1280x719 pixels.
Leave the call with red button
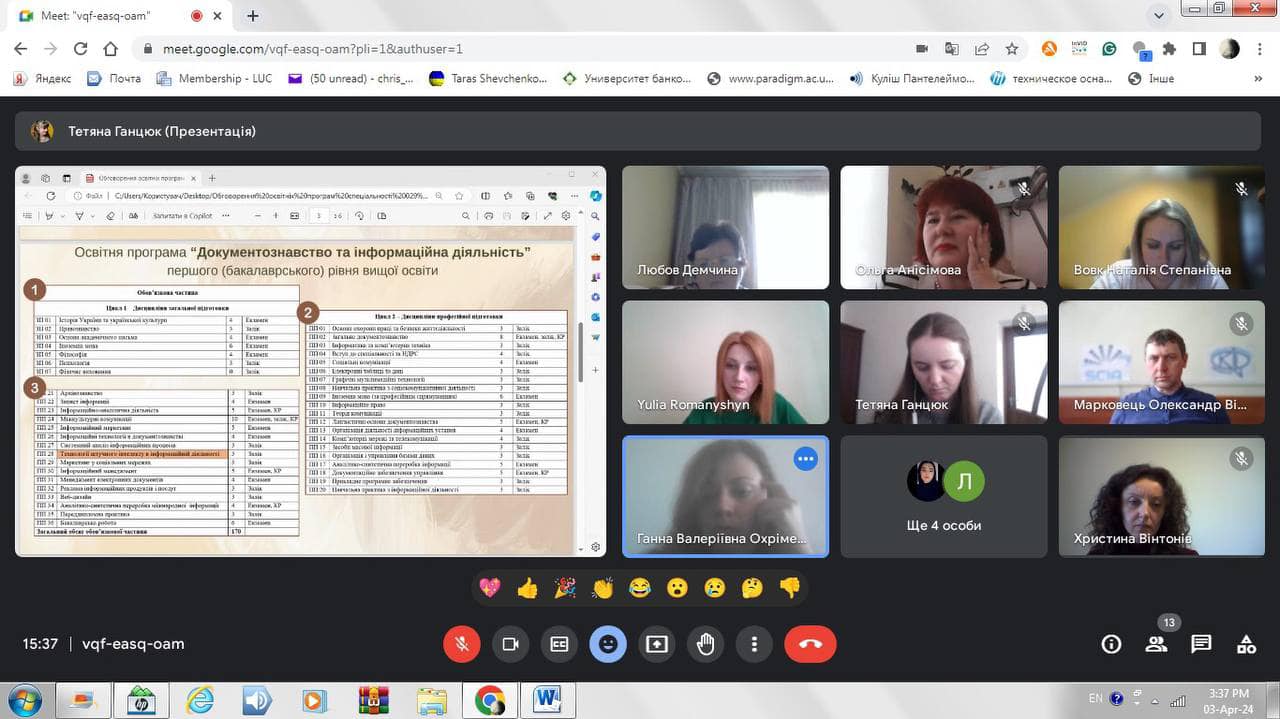pos(810,644)
